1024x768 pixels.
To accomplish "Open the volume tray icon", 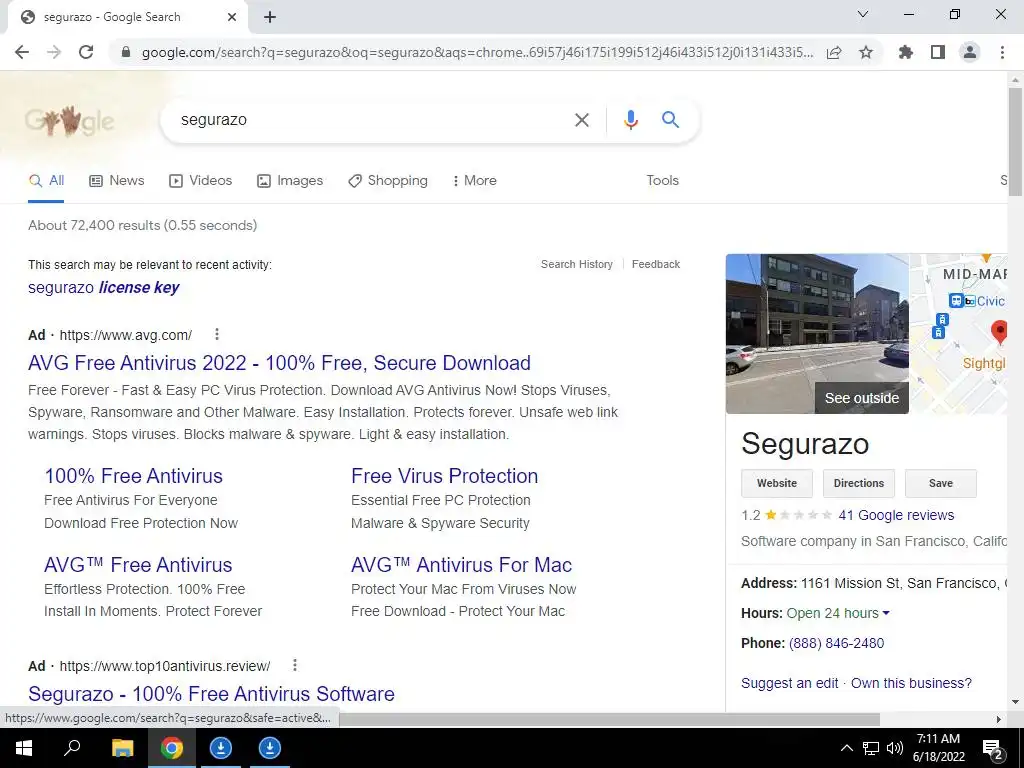I will [x=895, y=748].
